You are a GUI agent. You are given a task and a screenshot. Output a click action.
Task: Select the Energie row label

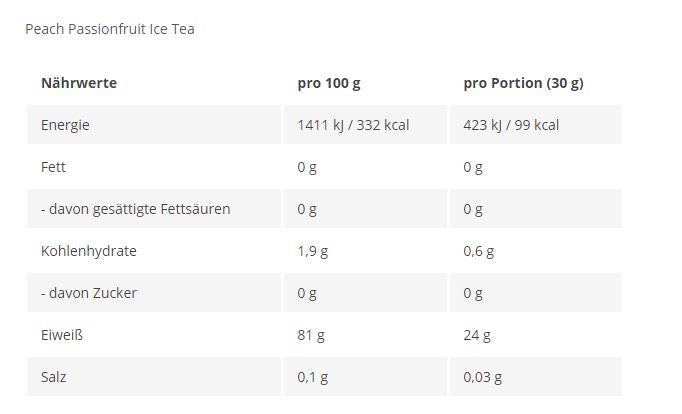click(65, 125)
